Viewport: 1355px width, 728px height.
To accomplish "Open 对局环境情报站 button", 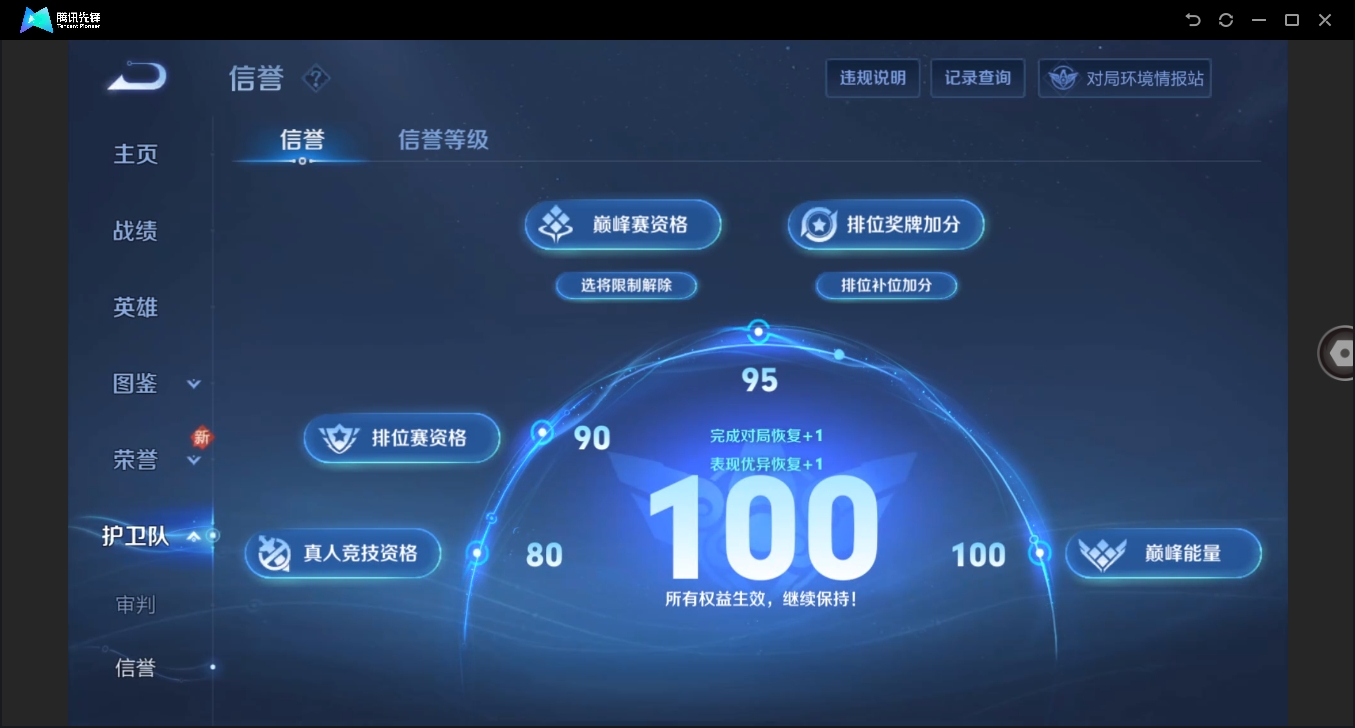I will pyautogui.click(x=1125, y=78).
